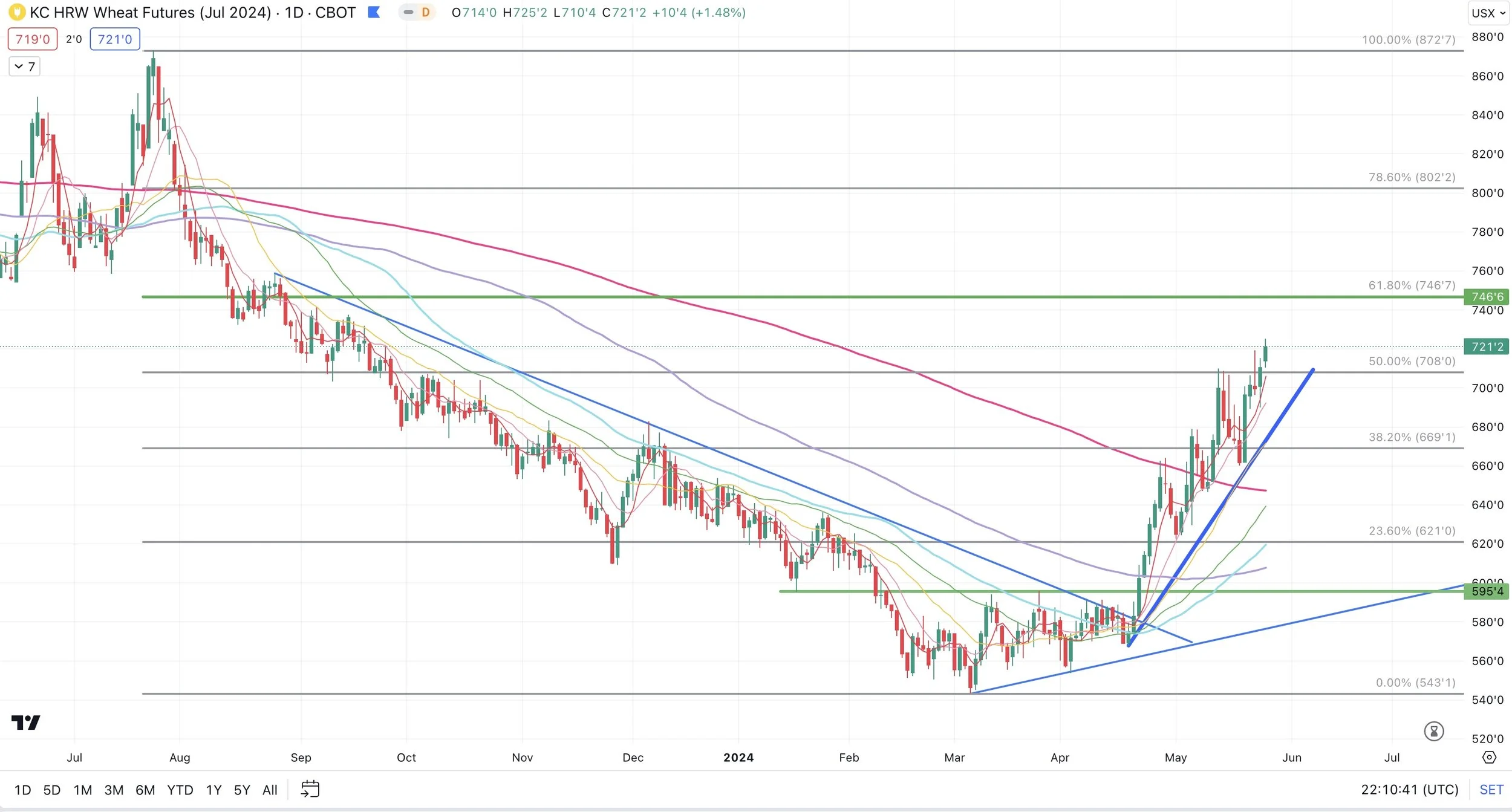Screen dimensions: 1512x812
Task: Toggle the SET session button
Action: [1491, 789]
